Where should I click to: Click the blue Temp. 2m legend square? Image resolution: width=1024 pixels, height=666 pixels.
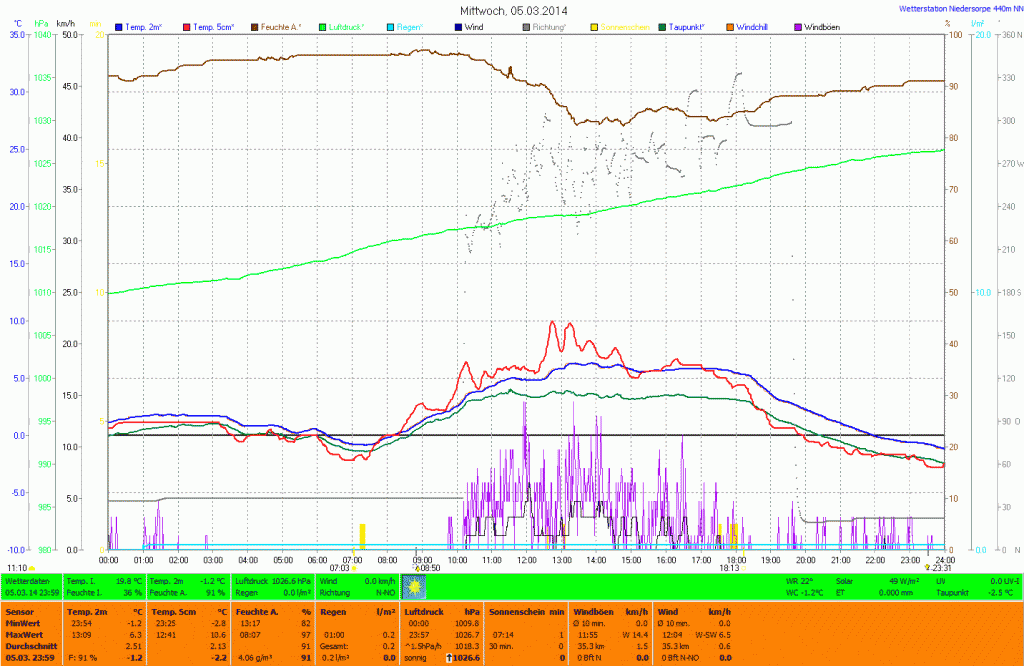point(120,25)
